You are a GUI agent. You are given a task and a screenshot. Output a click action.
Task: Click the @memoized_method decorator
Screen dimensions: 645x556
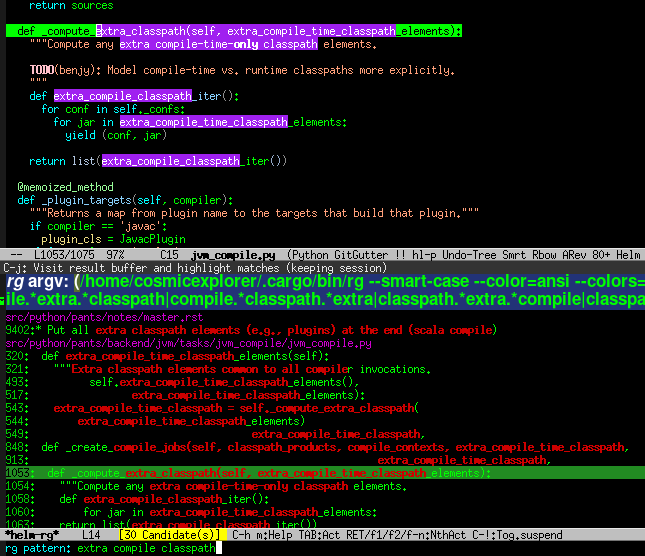click(65, 187)
